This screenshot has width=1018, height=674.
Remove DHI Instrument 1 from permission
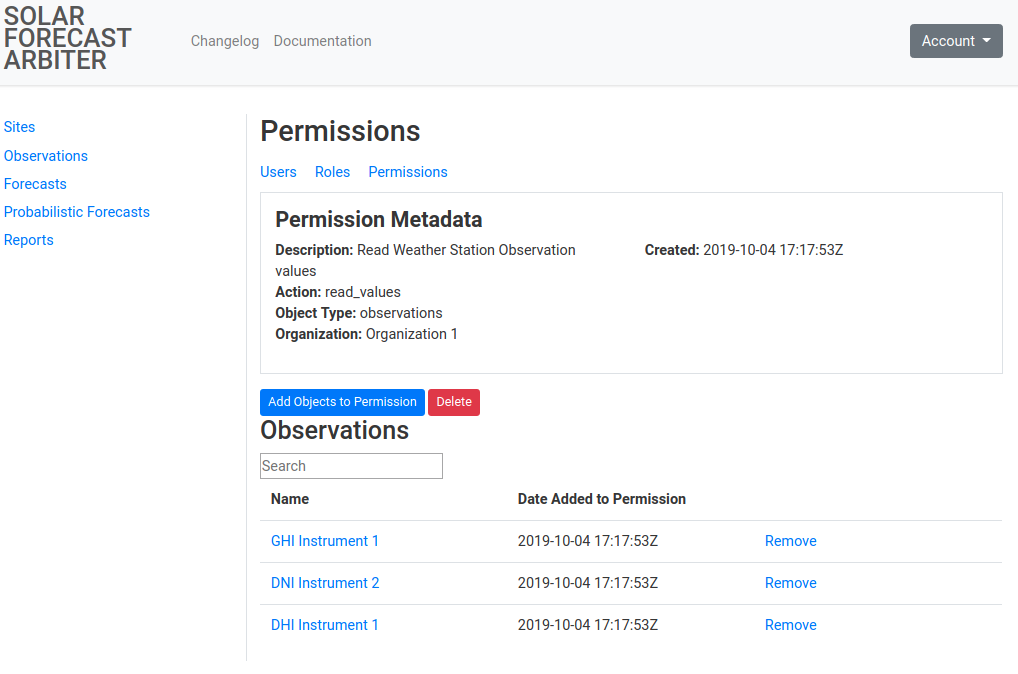point(790,625)
